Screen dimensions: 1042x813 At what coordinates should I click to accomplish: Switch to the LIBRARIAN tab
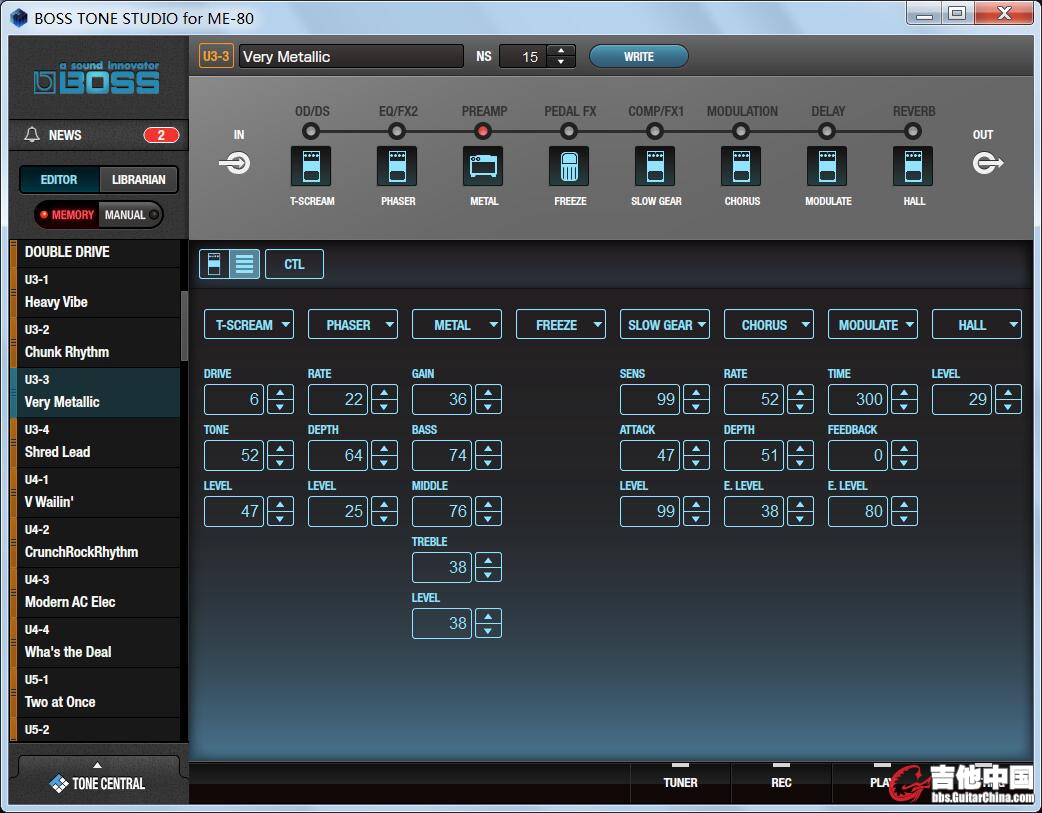point(139,180)
